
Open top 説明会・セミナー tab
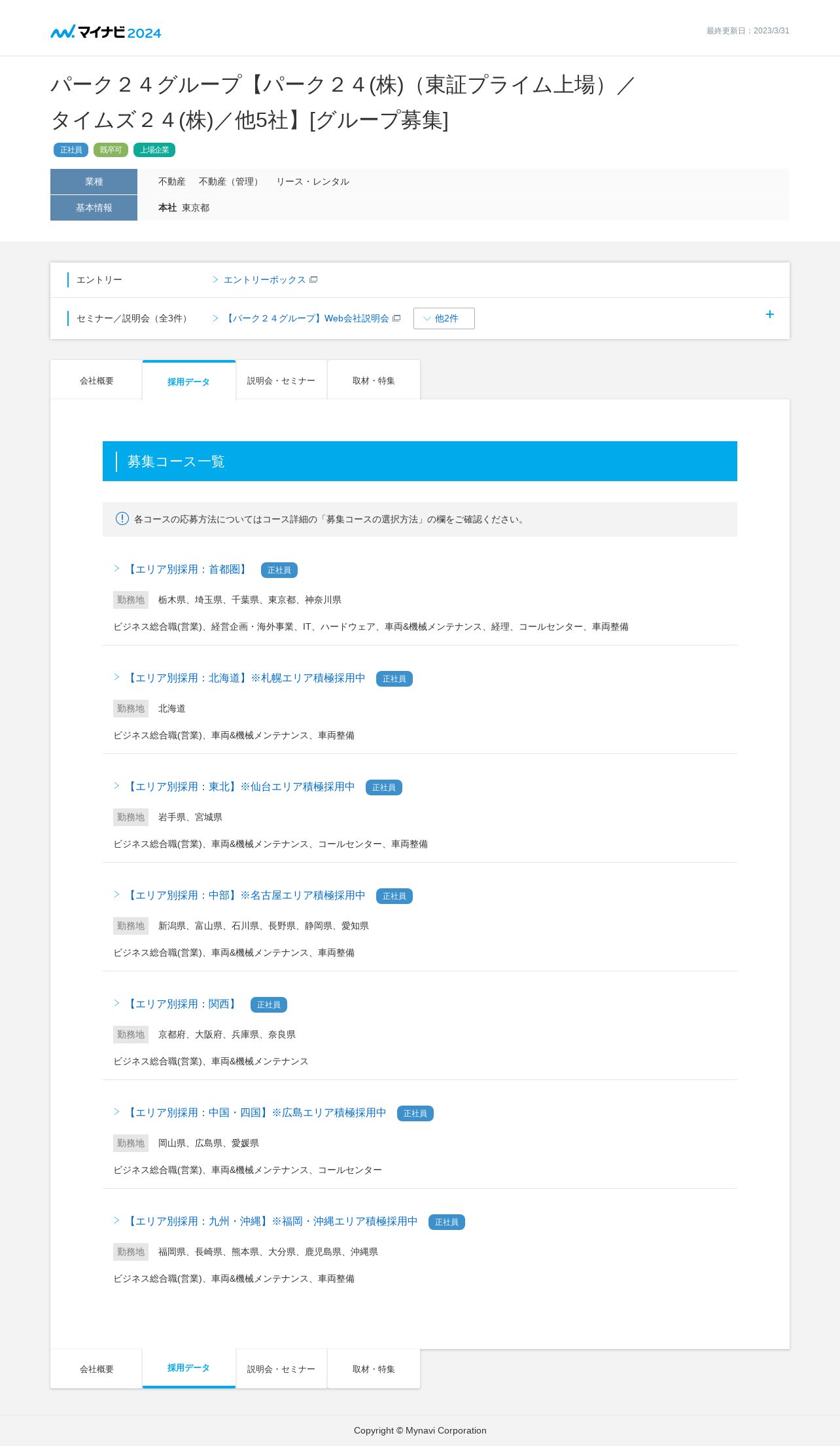[281, 380]
